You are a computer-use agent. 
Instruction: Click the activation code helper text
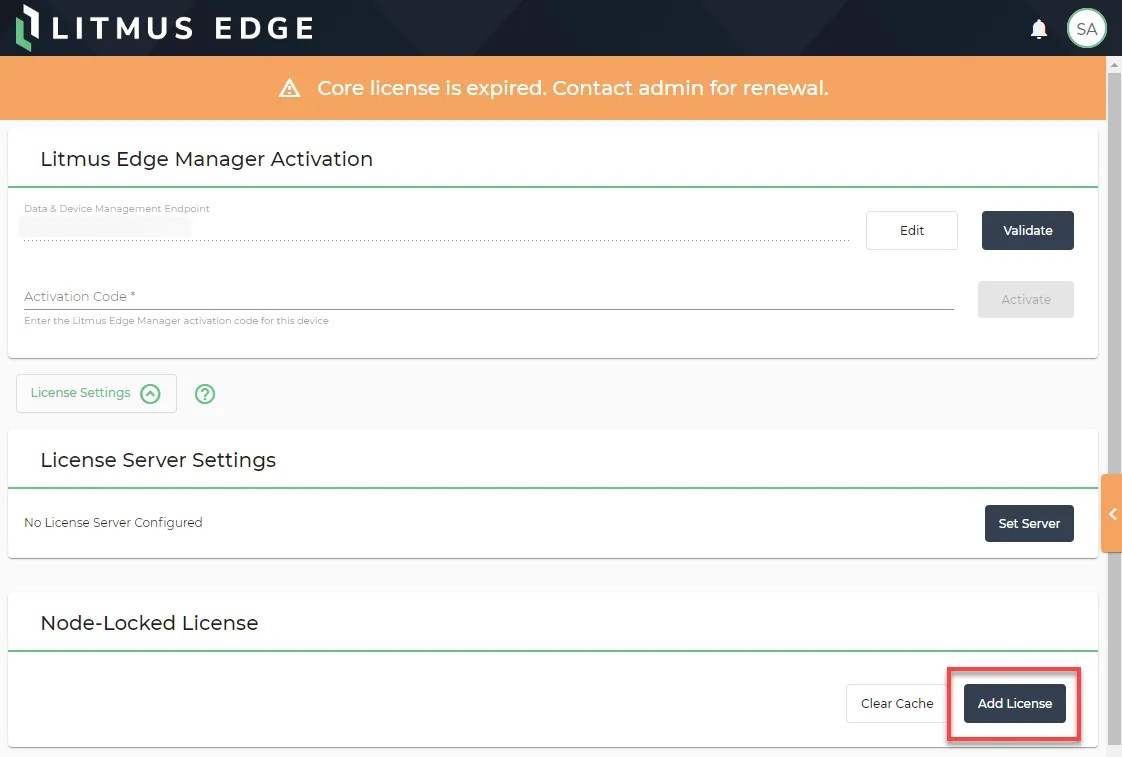click(176, 321)
